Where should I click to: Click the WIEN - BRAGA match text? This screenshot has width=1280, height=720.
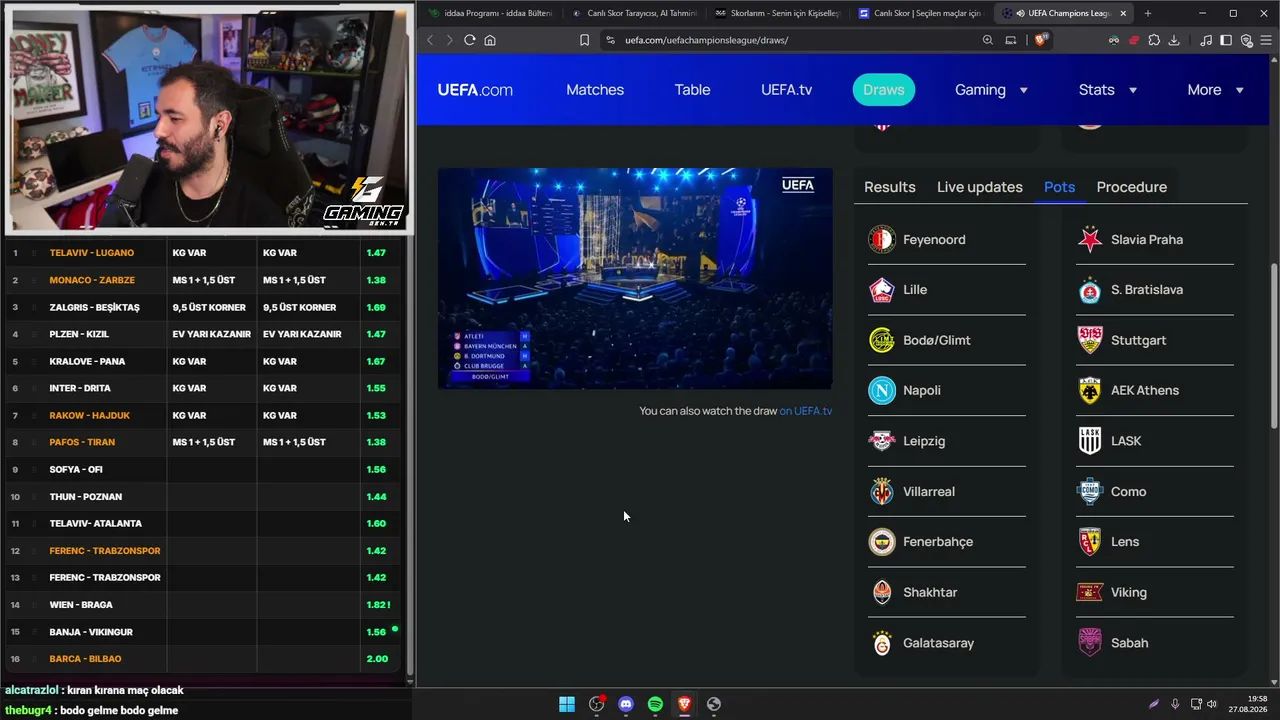(x=81, y=605)
